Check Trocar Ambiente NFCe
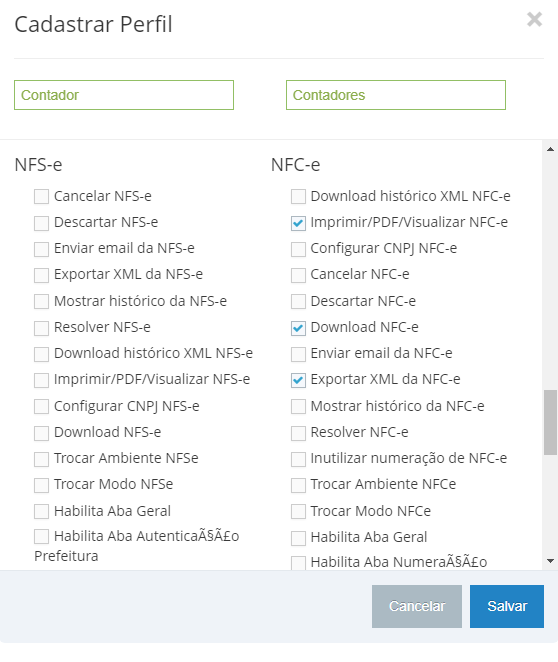 298,485
